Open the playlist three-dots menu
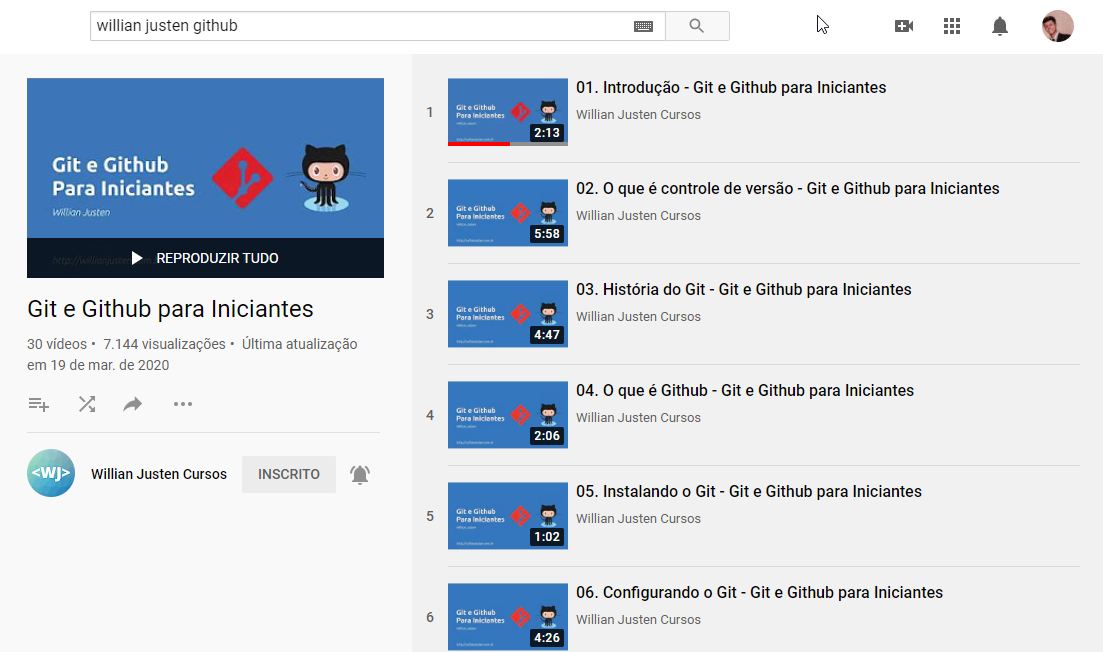Image resolution: width=1103 pixels, height=652 pixels. (x=183, y=404)
